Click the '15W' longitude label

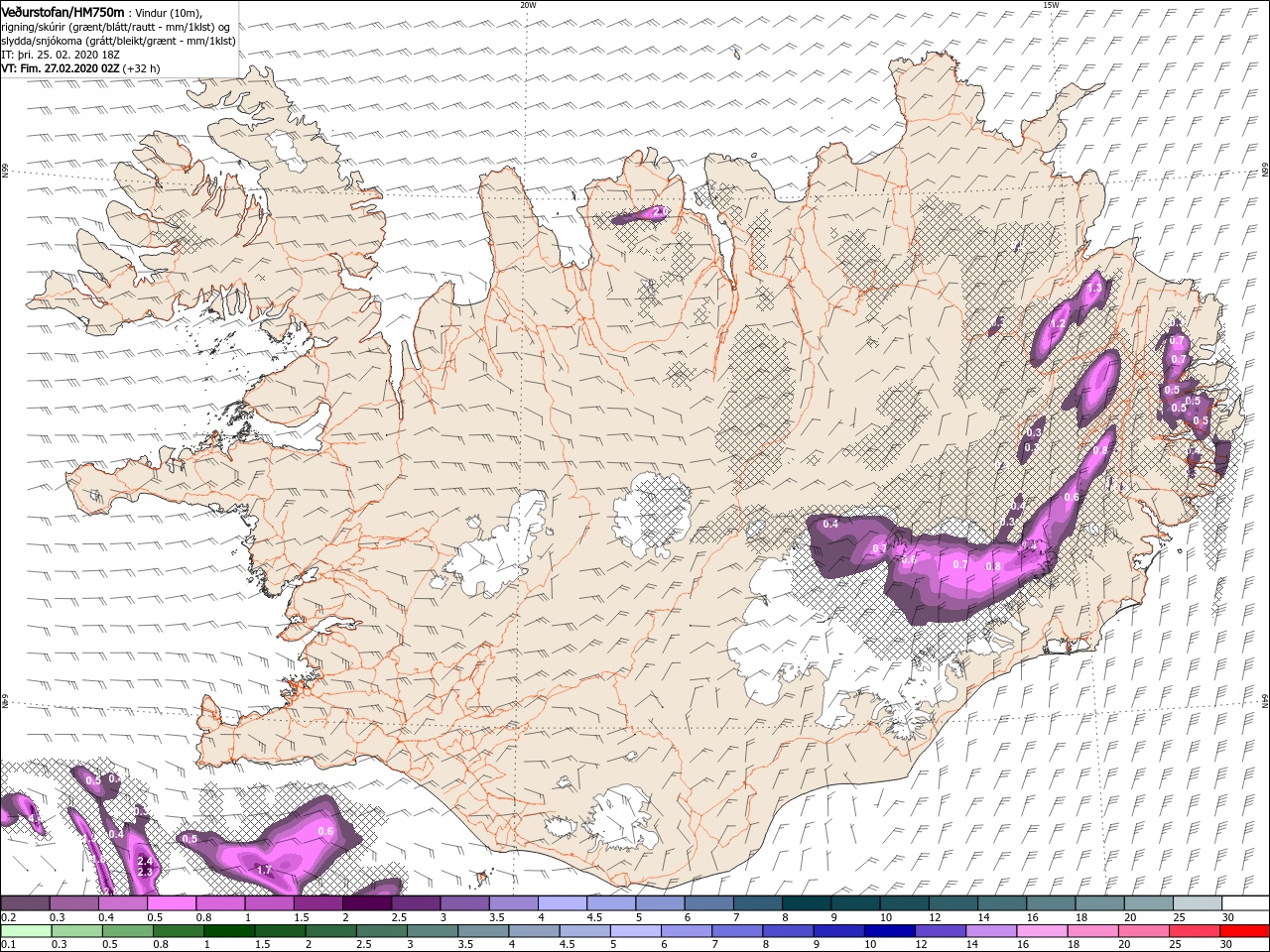[1051, 5]
